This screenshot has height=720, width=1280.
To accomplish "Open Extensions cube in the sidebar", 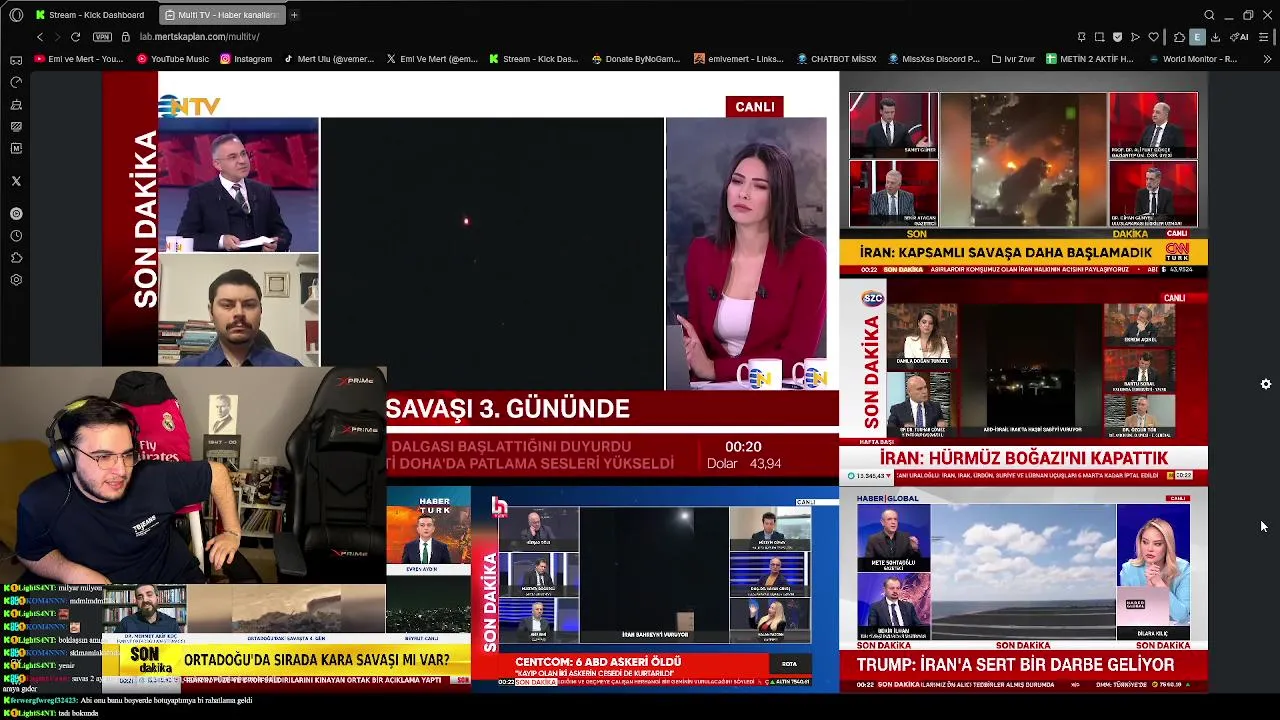I will [16, 258].
